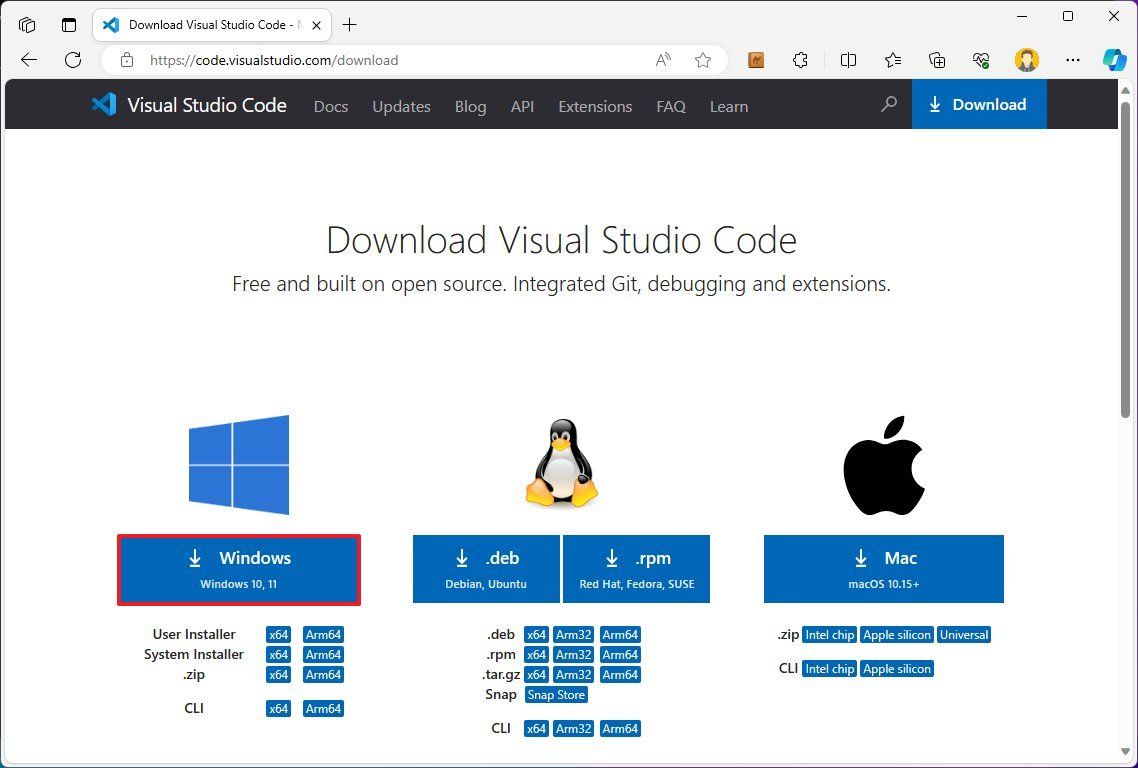Get VS Code from the Snap Store
The height and width of the screenshot is (768, 1138).
point(556,694)
